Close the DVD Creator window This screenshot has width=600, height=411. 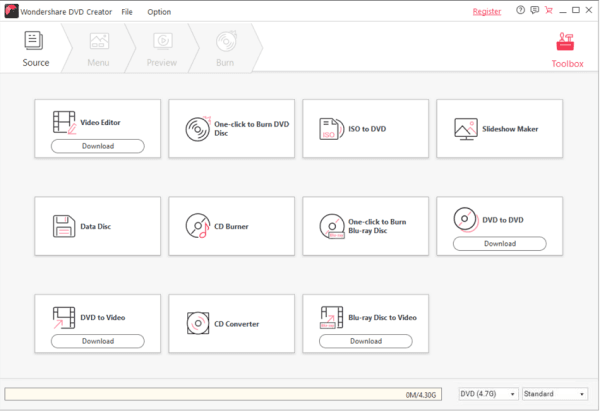[589, 10]
